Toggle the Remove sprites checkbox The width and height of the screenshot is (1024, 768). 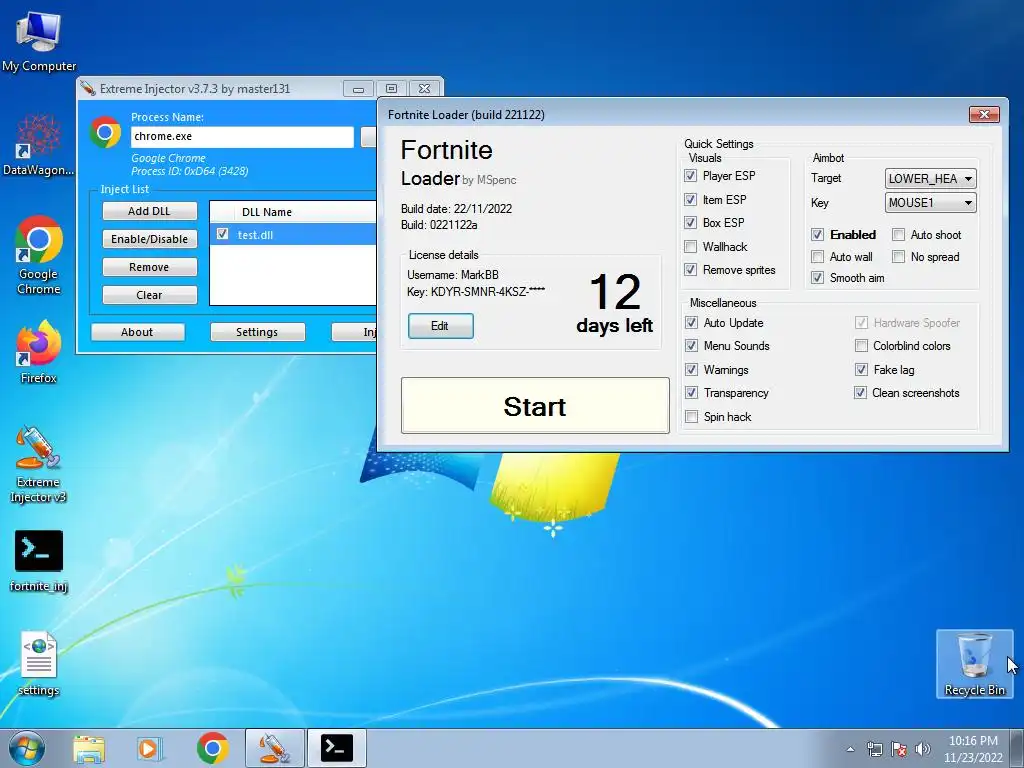coord(690,270)
